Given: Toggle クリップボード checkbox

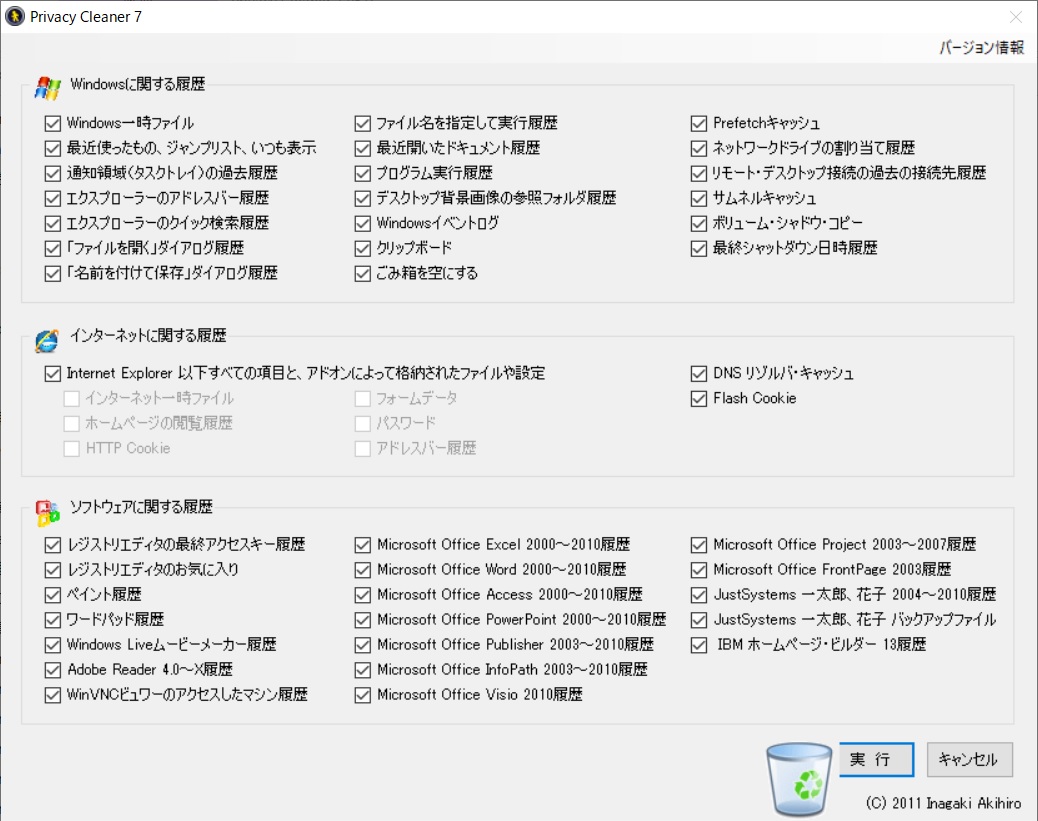Looking at the screenshot, I should click(362, 248).
